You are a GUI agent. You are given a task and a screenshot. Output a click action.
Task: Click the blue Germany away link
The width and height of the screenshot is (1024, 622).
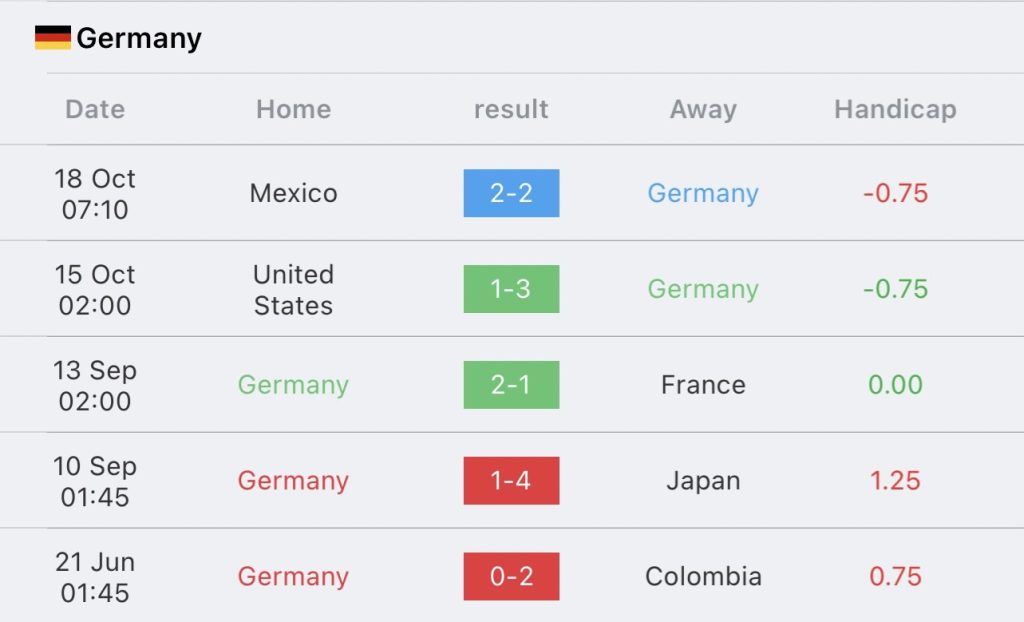tap(703, 193)
